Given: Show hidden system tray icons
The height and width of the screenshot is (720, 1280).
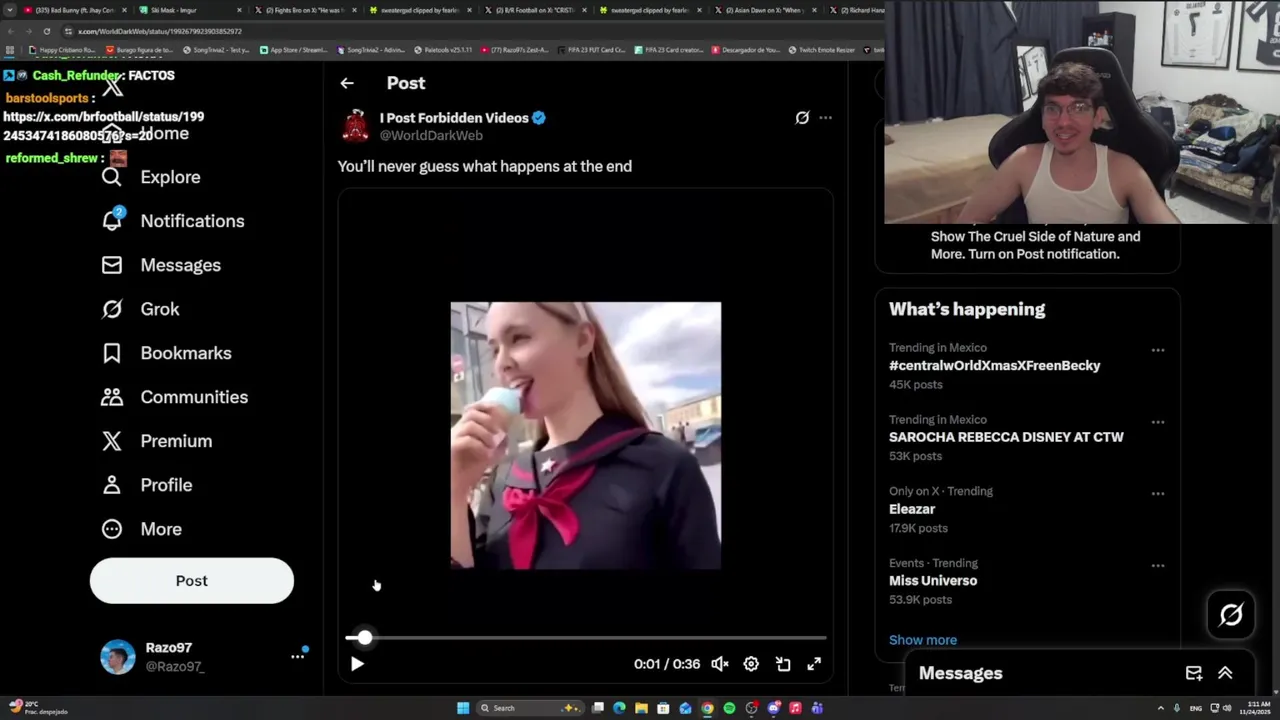Looking at the screenshot, I should pos(1161,708).
